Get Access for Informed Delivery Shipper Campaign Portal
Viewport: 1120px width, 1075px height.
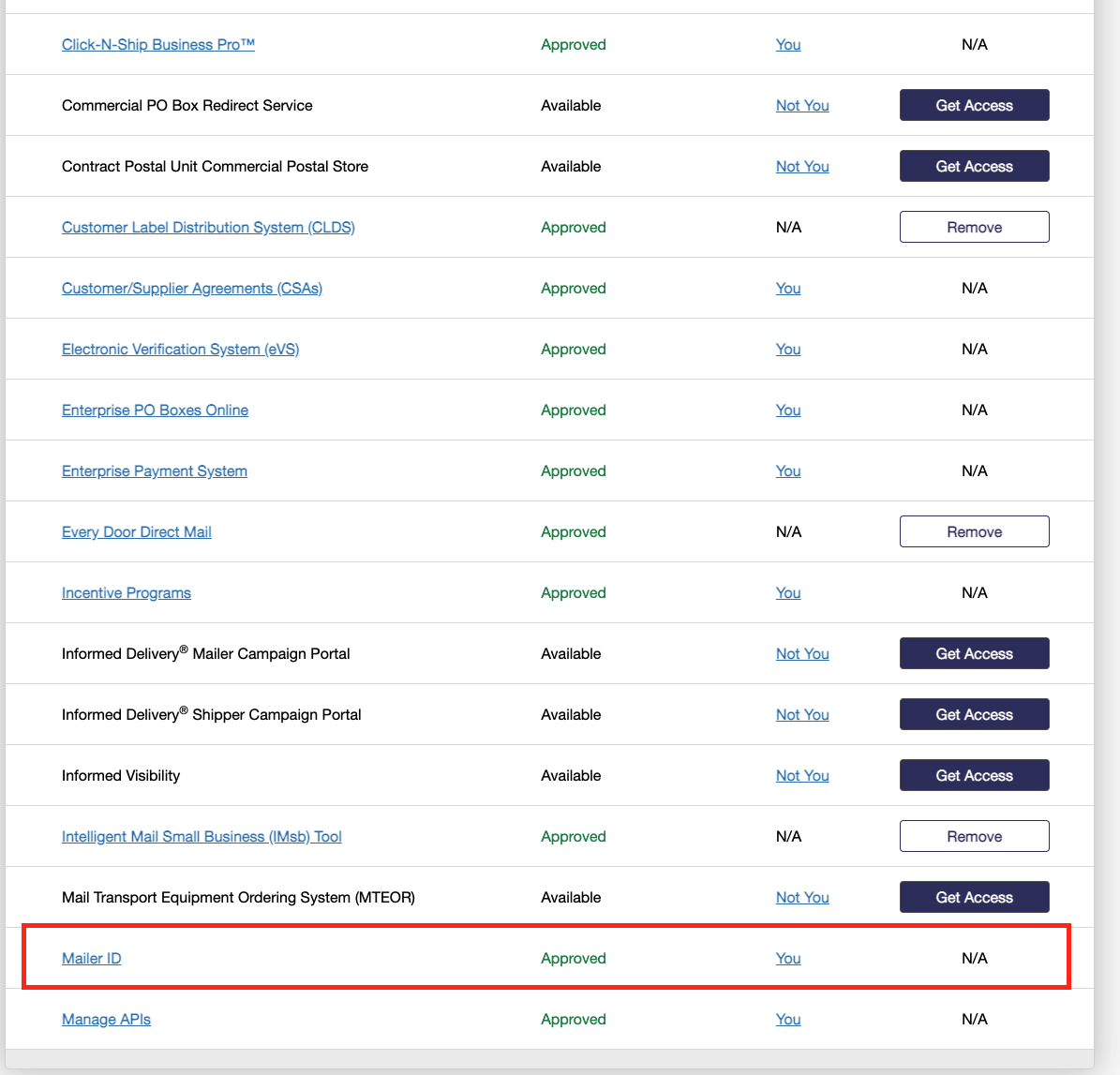point(974,714)
